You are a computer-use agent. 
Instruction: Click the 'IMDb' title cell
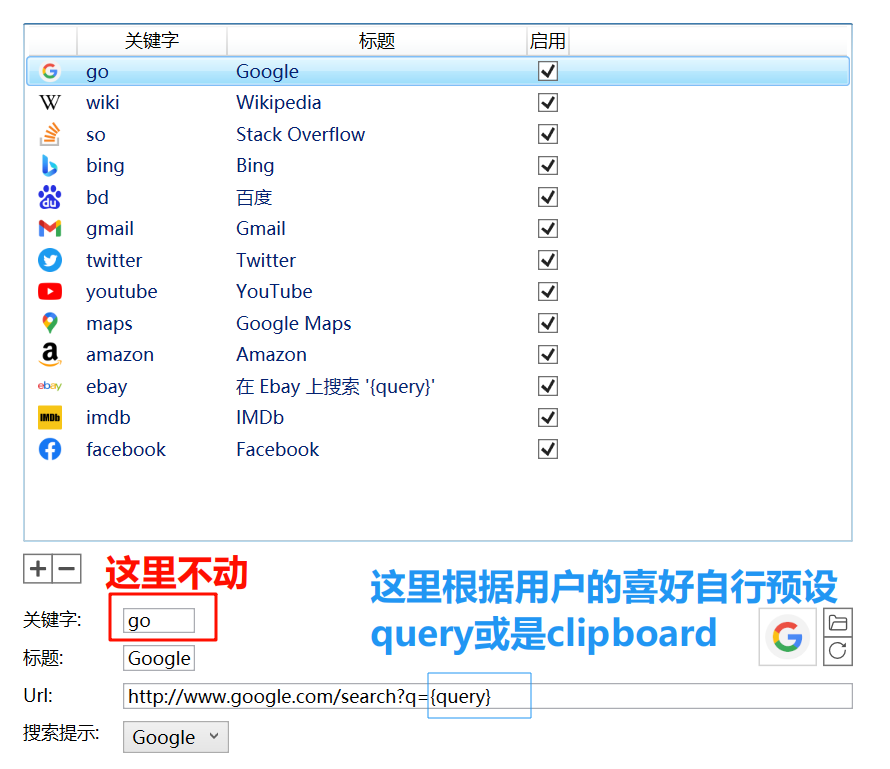[x=260, y=418]
